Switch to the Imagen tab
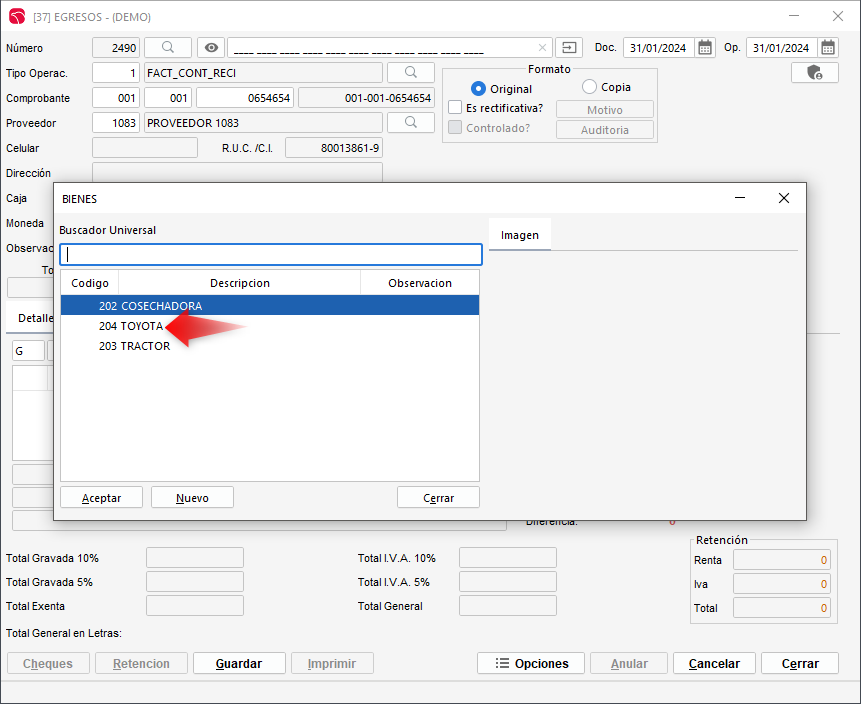The height and width of the screenshot is (704, 861). coord(520,235)
